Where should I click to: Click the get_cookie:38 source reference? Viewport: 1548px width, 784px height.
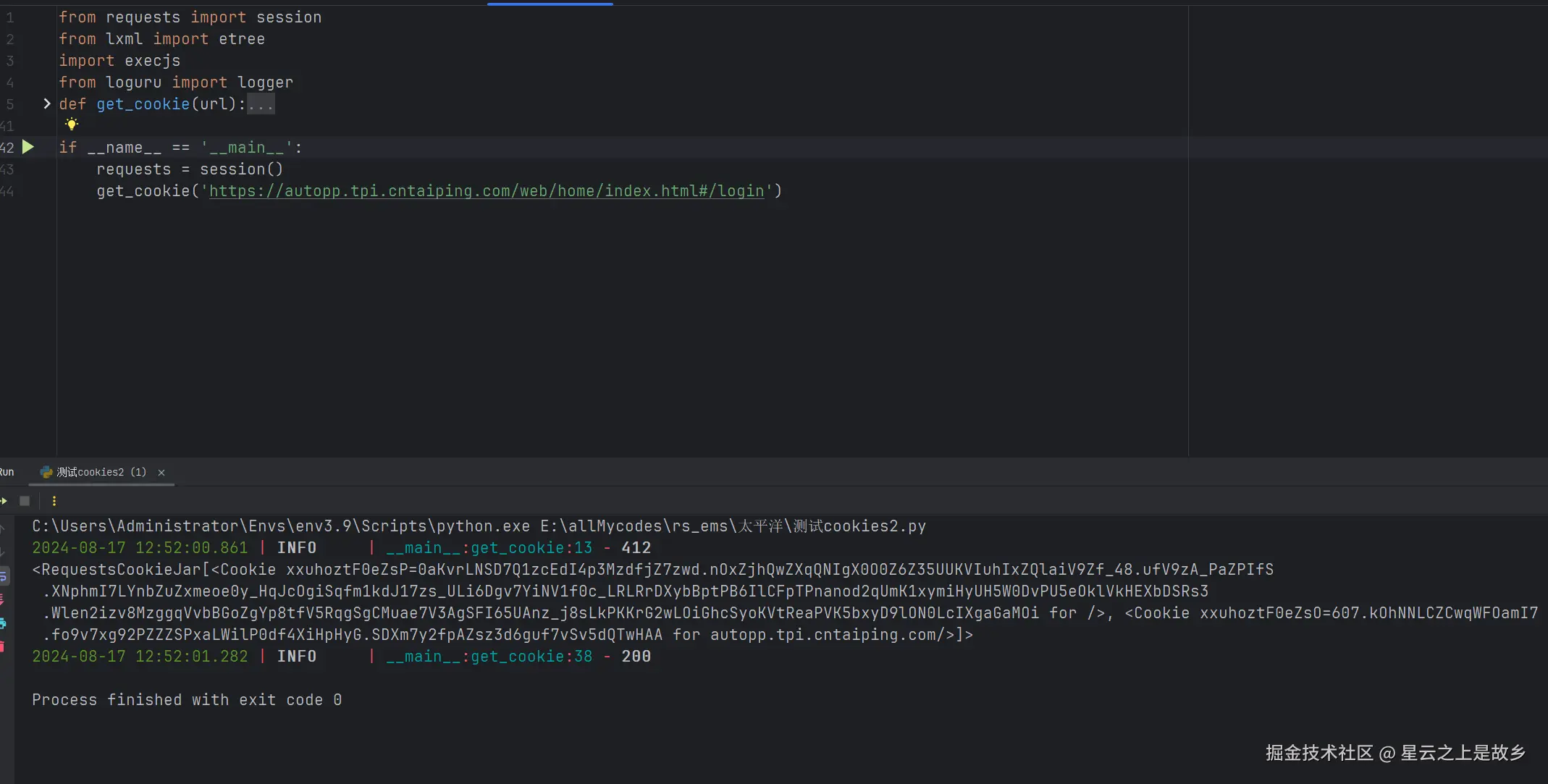[531, 657]
